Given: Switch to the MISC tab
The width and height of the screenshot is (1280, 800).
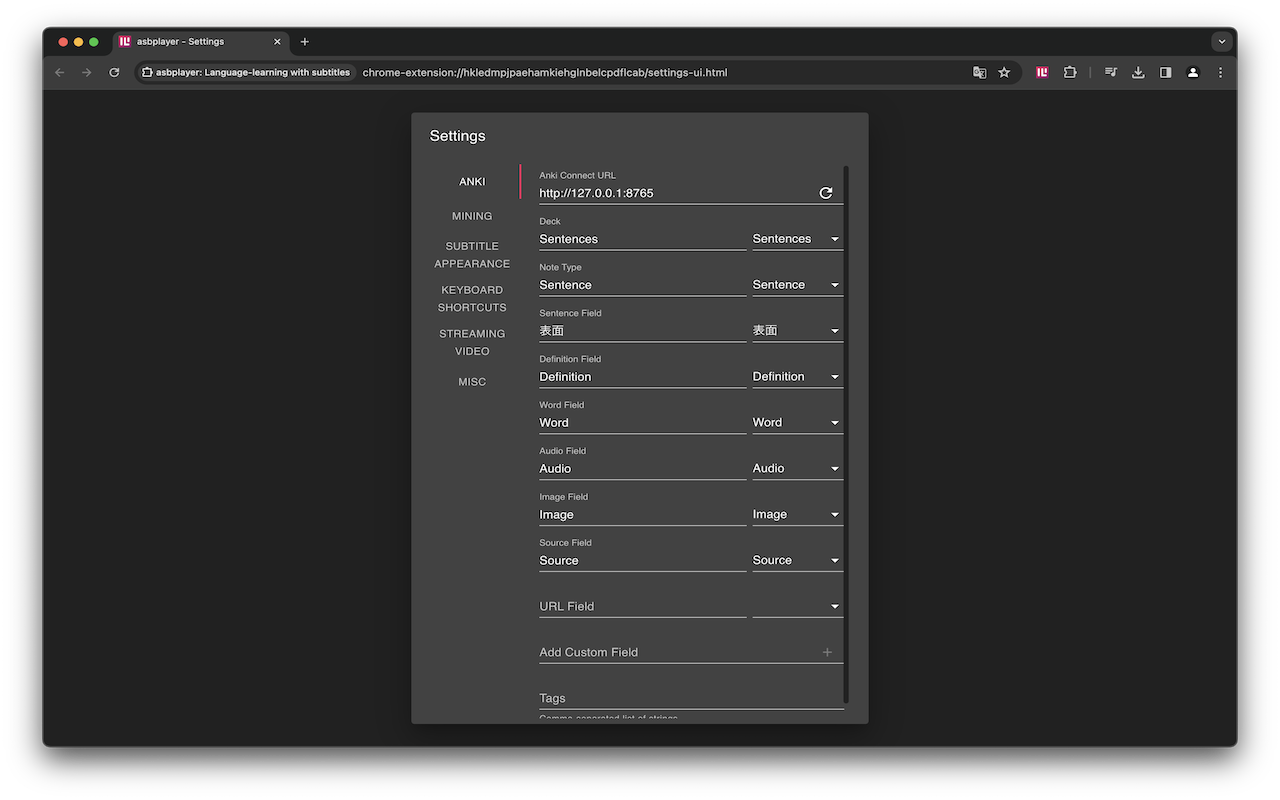Looking at the screenshot, I should [x=472, y=382].
